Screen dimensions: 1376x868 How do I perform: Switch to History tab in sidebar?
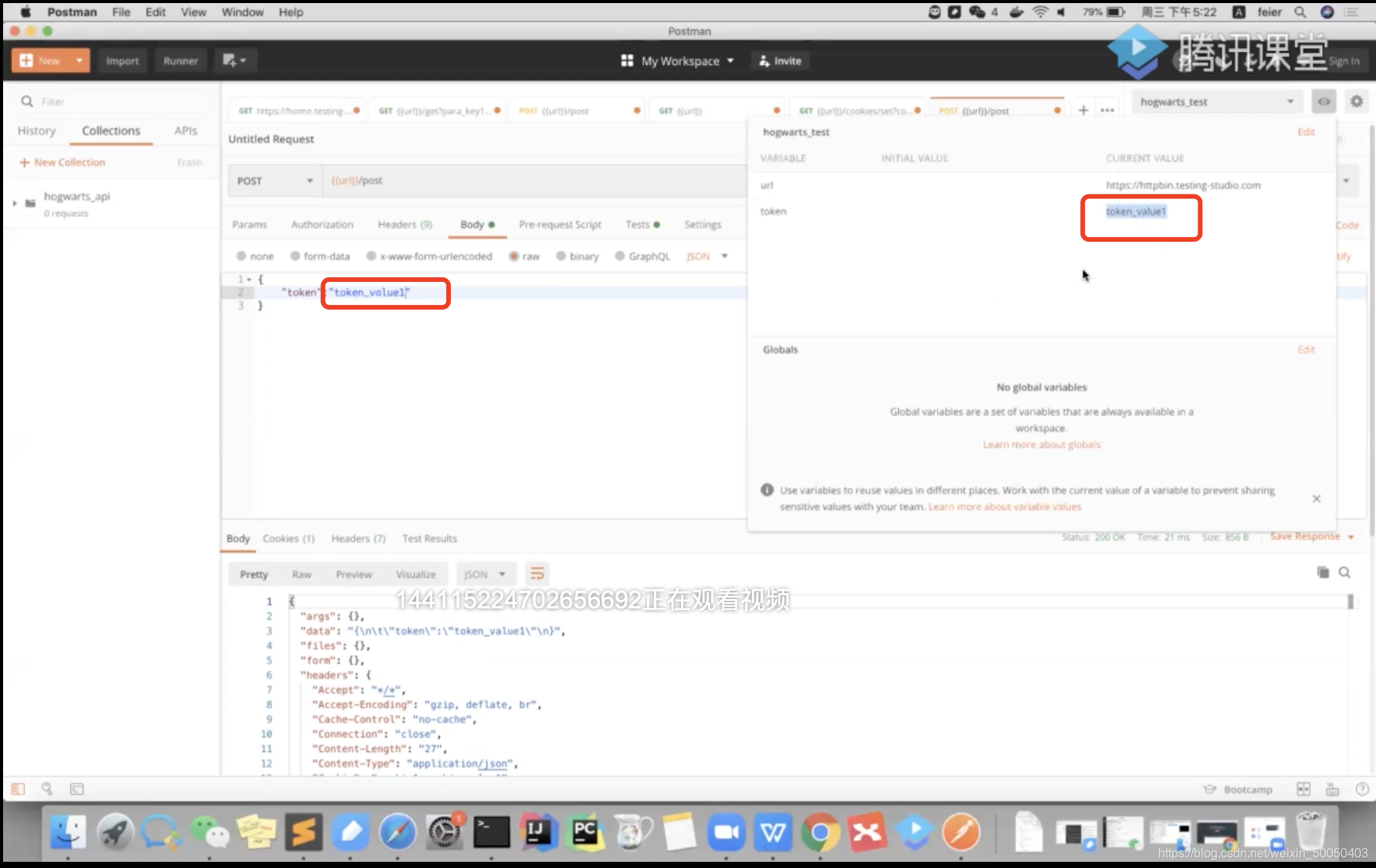pos(36,131)
